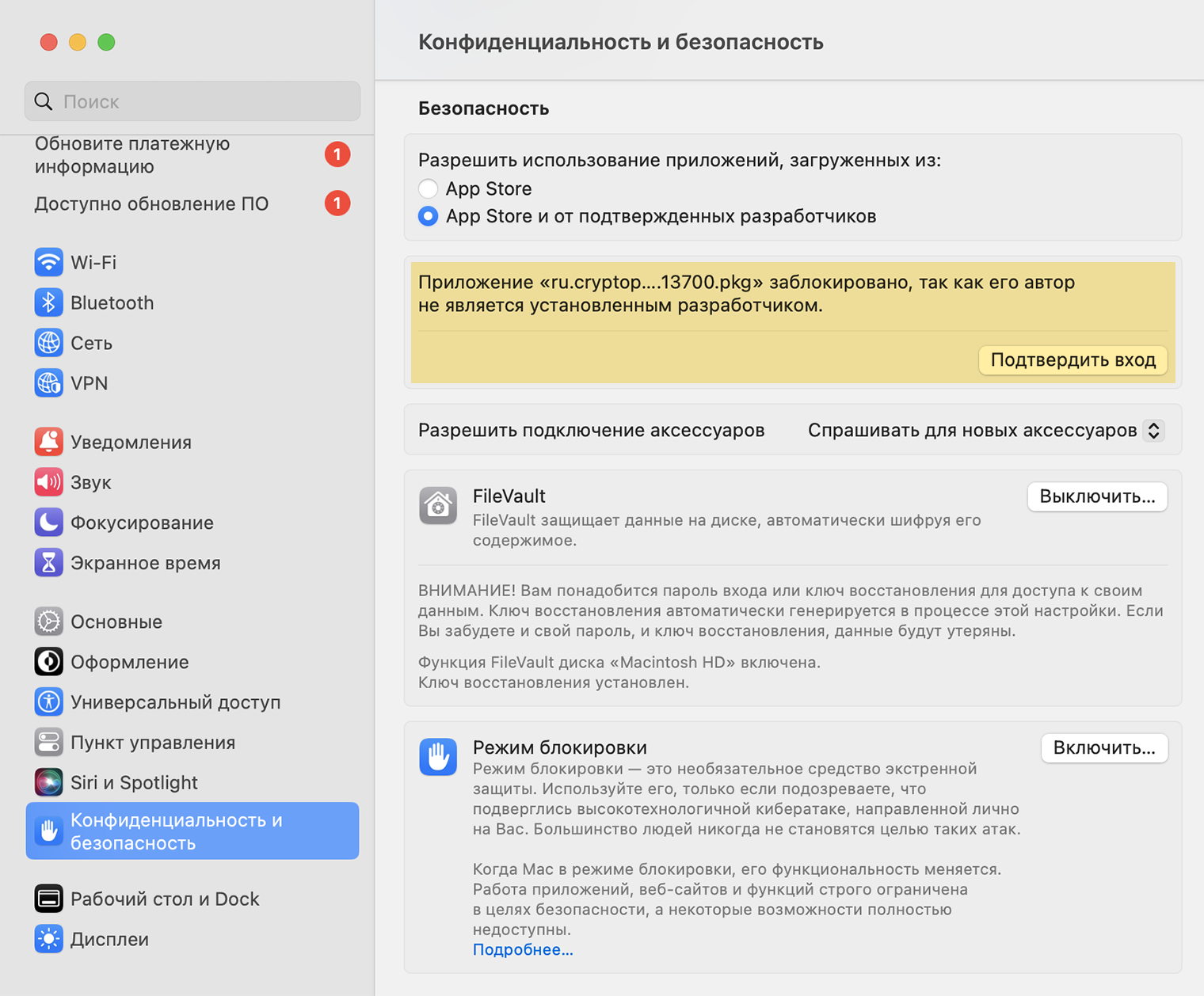
Task: Select the VPN globe icon
Action: pyautogui.click(x=48, y=383)
